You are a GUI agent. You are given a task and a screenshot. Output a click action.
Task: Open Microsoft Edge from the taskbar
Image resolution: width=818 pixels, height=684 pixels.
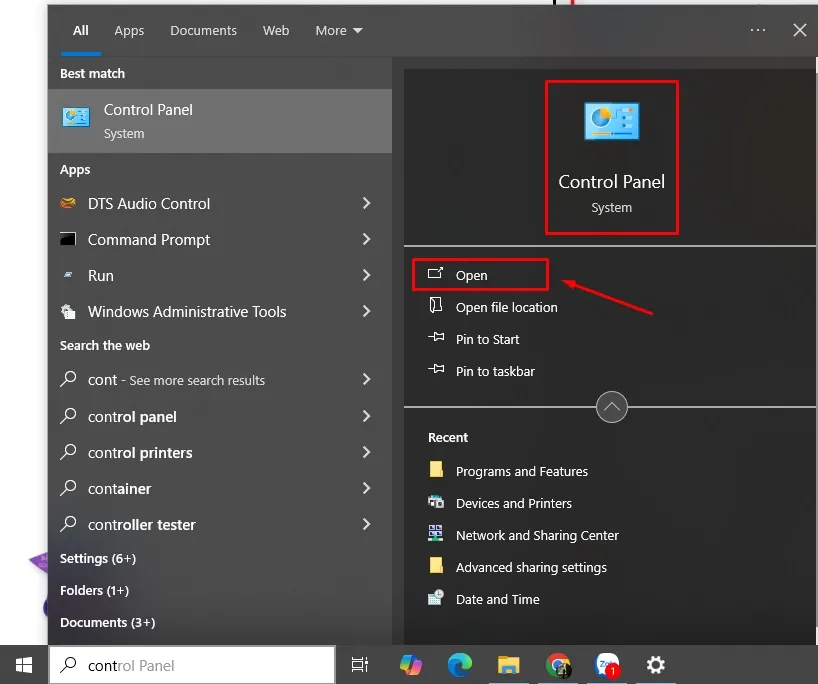coord(459,665)
